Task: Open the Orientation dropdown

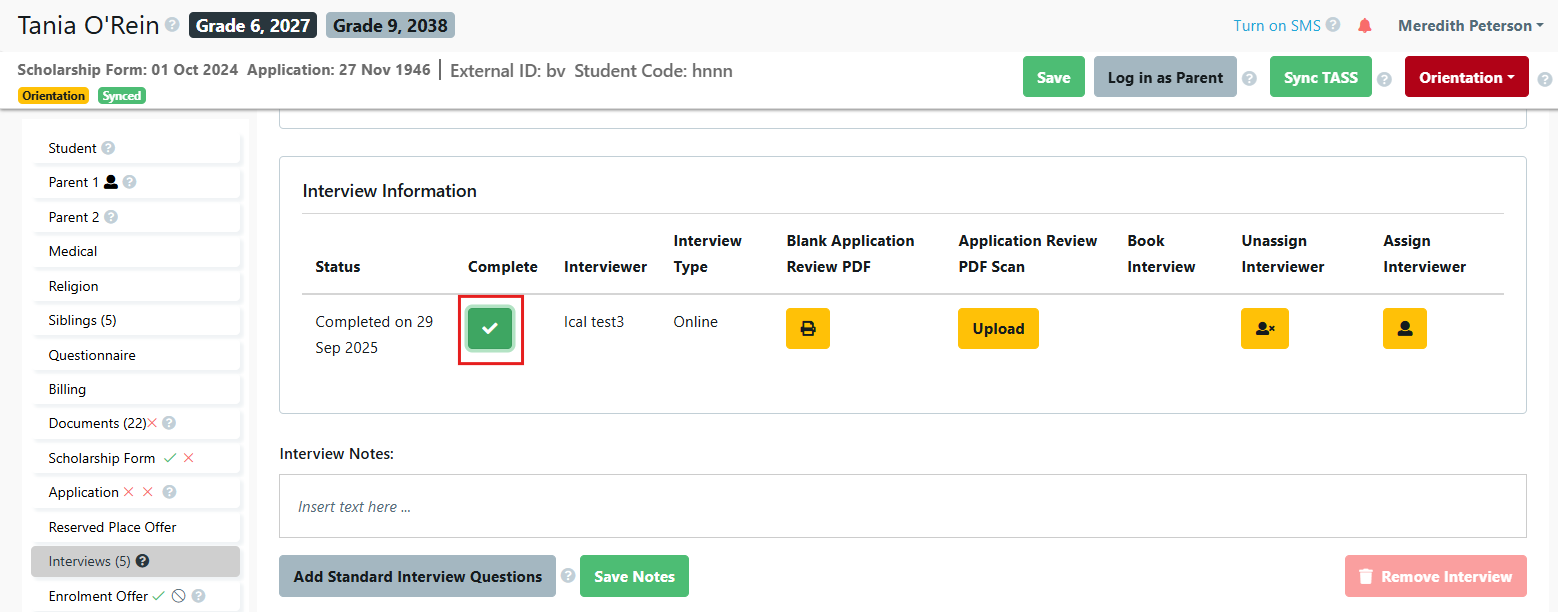Action: (1466, 77)
